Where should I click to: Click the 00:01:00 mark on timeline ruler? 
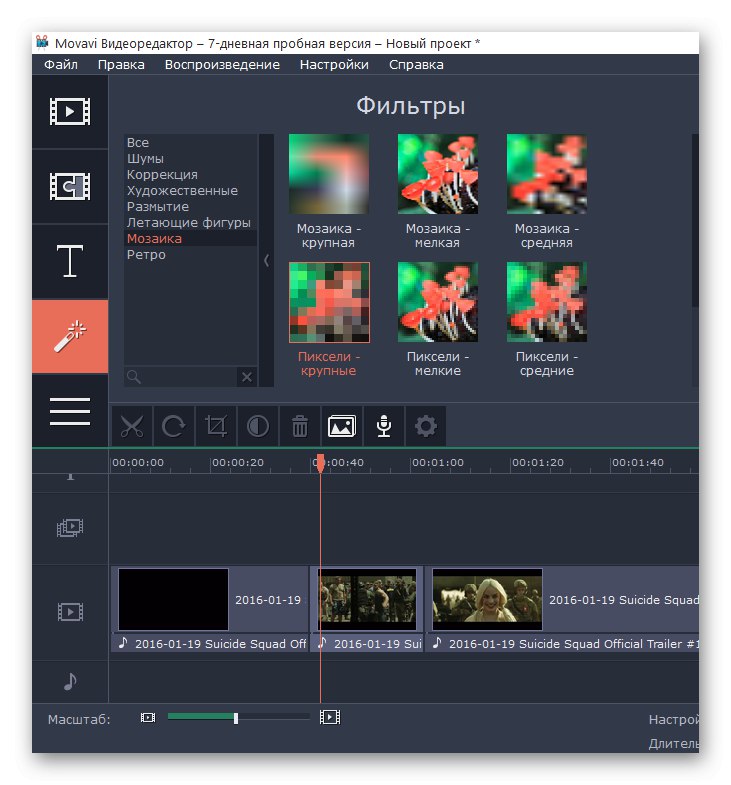click(438, 463)
